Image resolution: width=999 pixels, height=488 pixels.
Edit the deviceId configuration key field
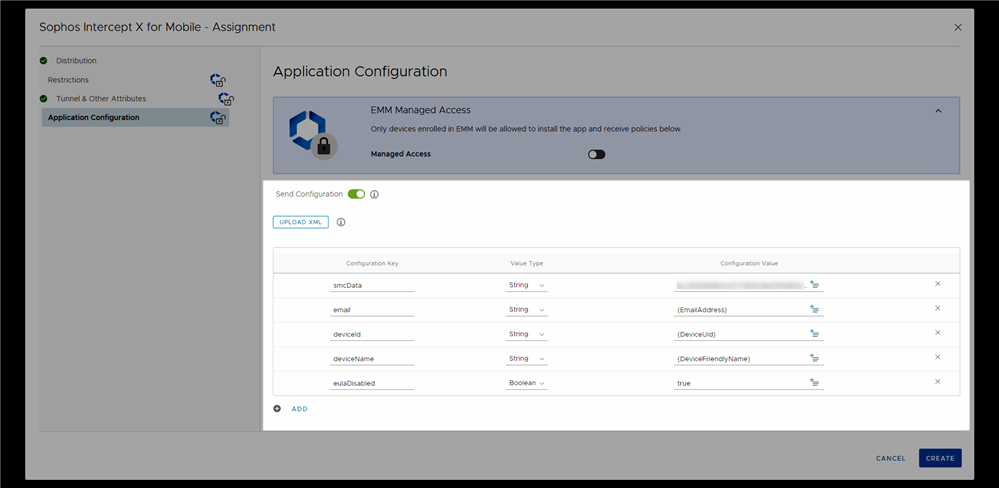(372, 334)
